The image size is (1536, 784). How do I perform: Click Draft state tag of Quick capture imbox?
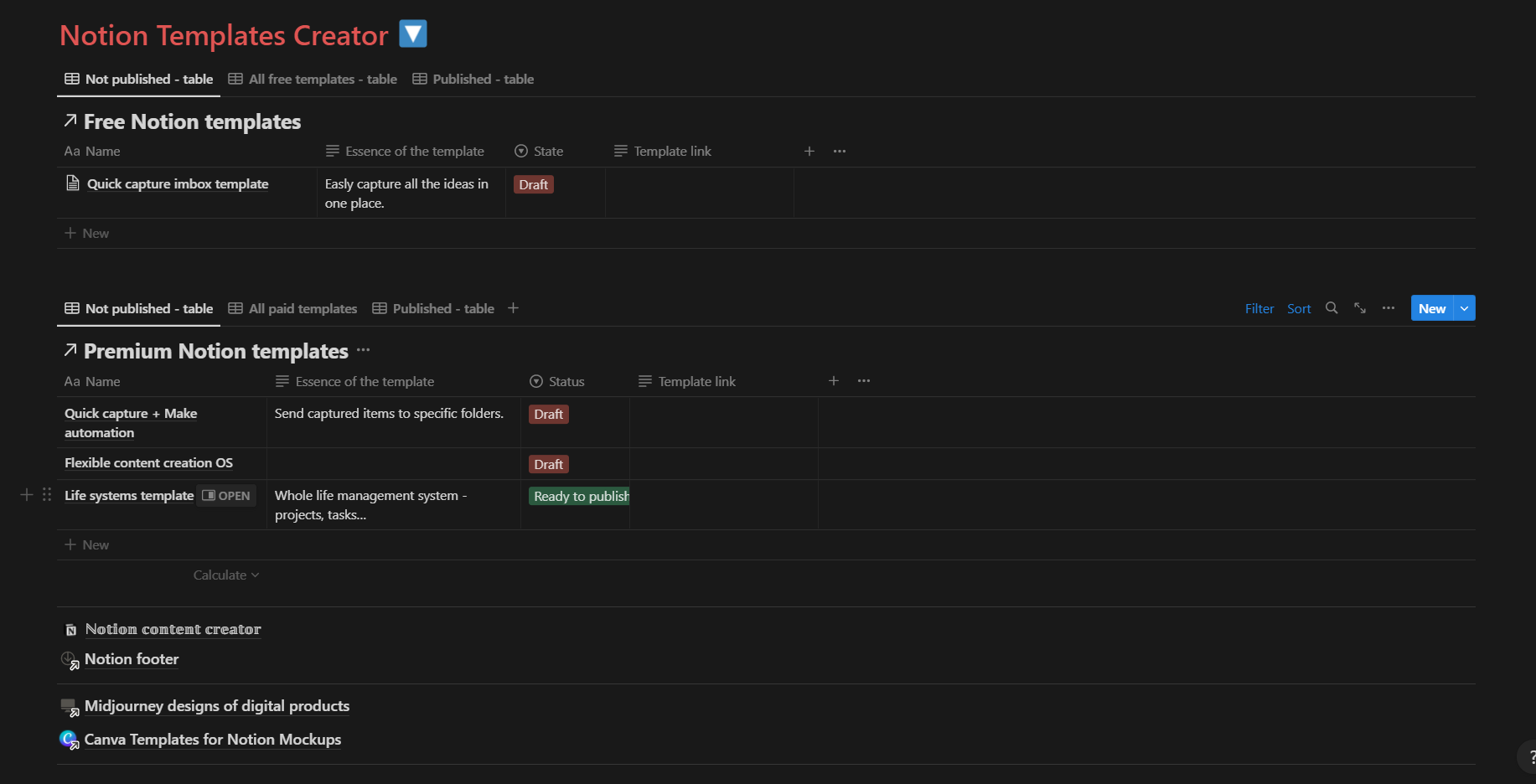[x=533, y=184]
